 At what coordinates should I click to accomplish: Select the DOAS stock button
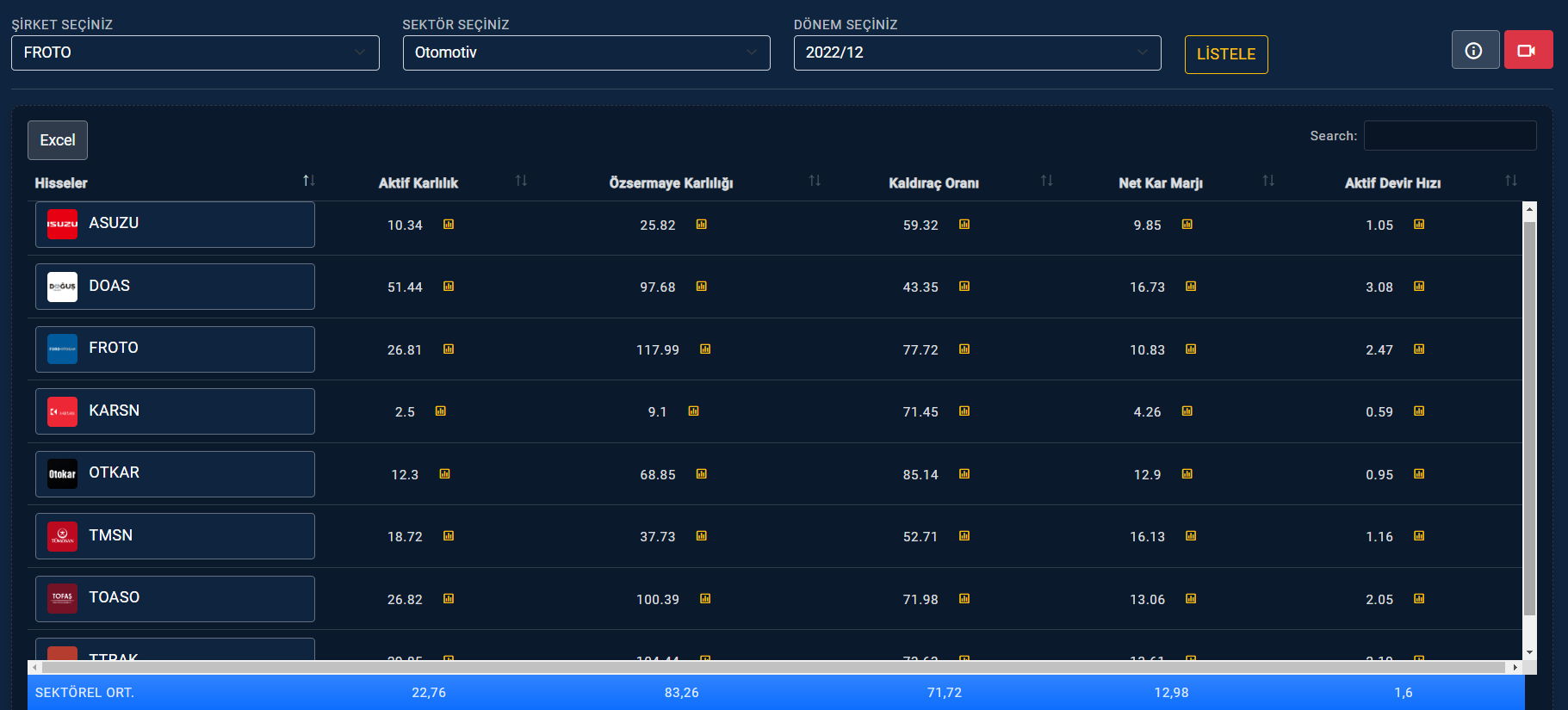(x=175, y=287)
